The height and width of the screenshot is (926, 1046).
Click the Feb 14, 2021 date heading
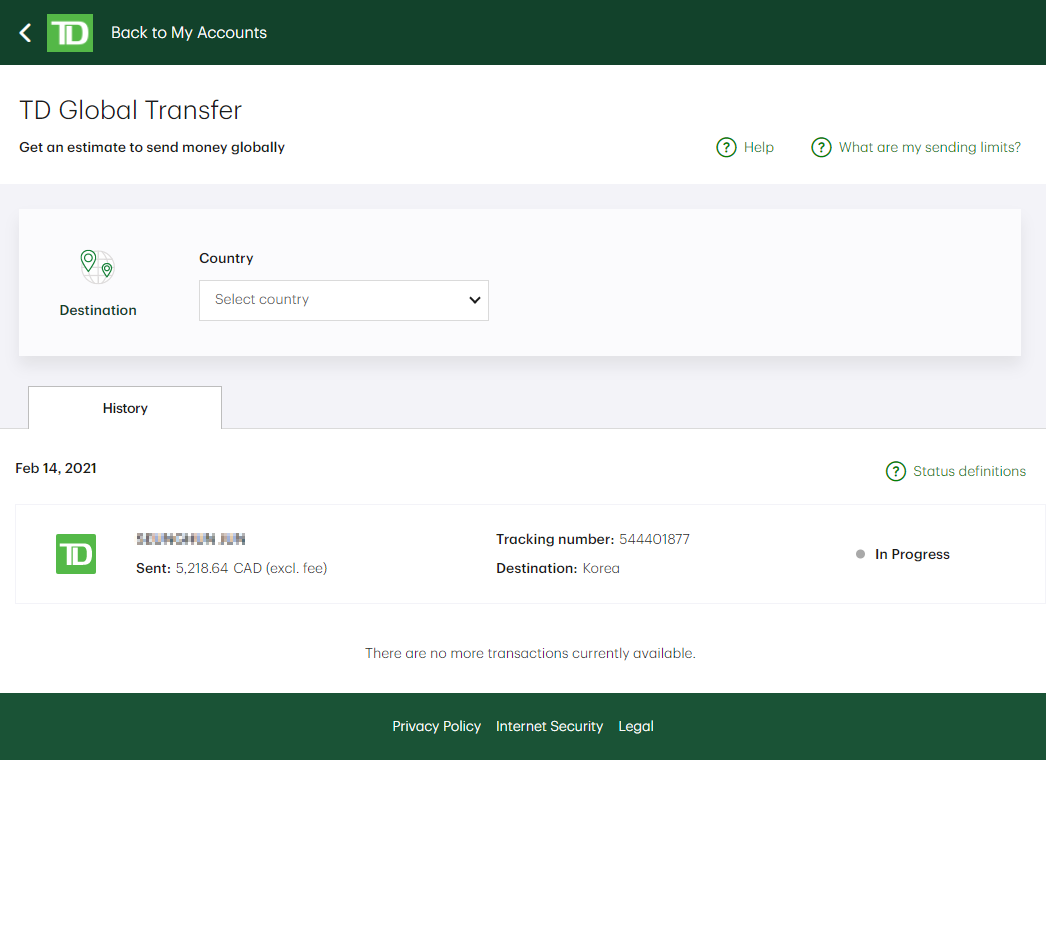tap(56, 468)
